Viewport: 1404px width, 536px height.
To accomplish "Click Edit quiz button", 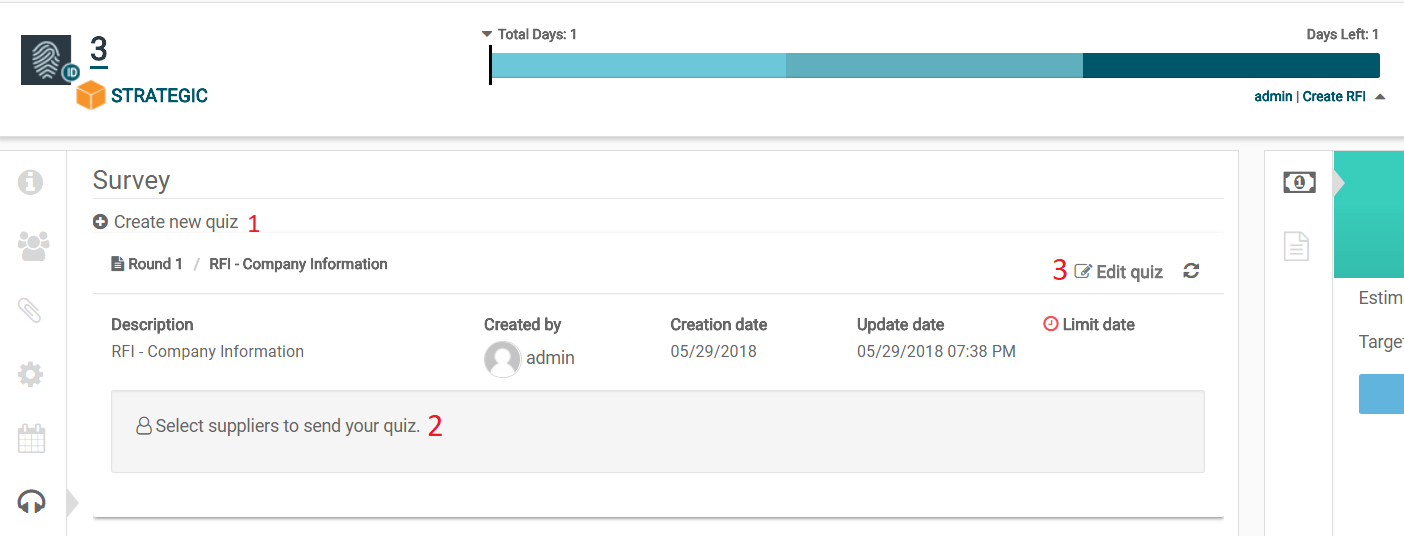I will click(1119, 271).
